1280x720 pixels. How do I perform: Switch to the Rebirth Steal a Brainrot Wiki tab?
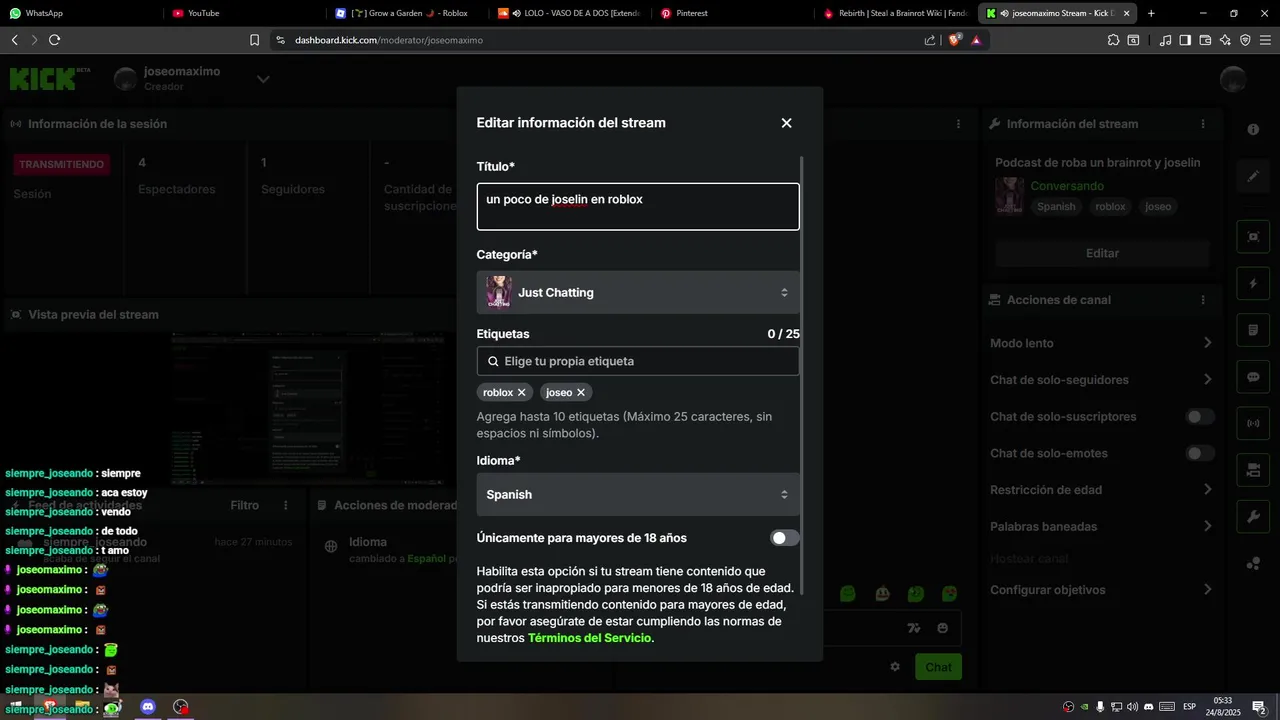tap(897, 13)
